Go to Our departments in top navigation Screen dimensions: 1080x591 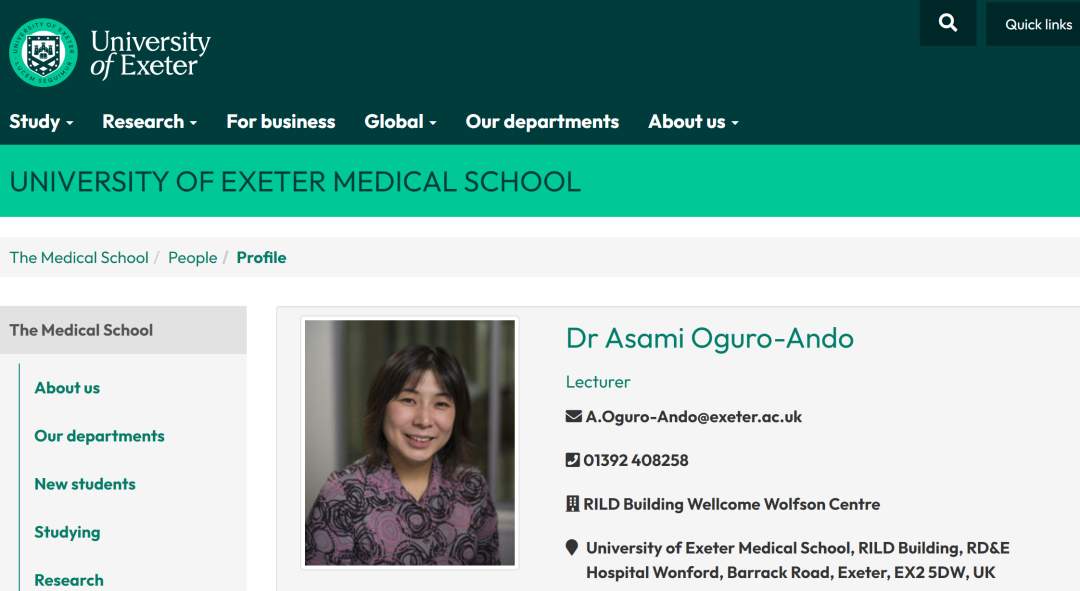pos(542,122)
